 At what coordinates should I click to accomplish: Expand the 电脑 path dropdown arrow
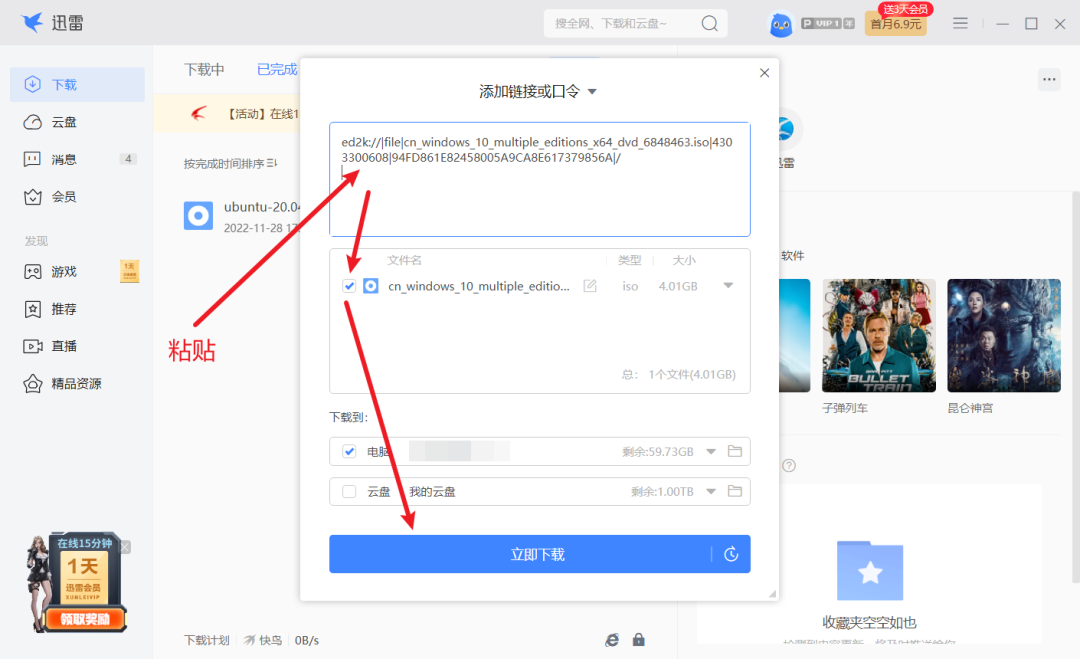coord(712,452)
